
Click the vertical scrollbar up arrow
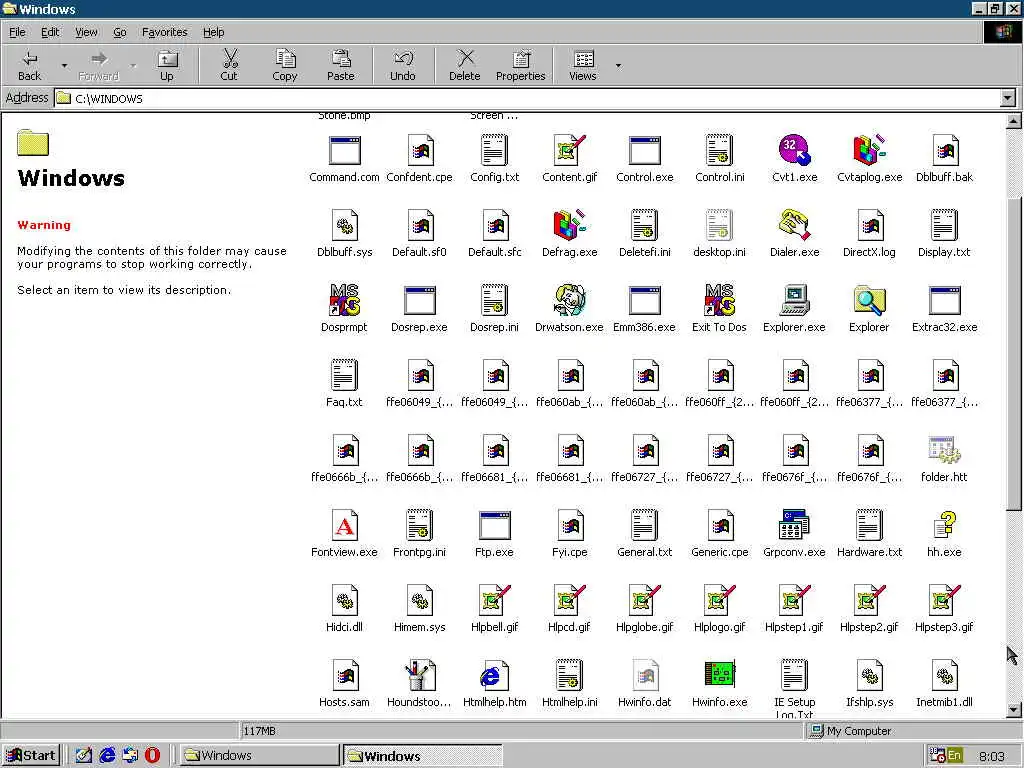pyautogui.click(x=1014, y=121)
